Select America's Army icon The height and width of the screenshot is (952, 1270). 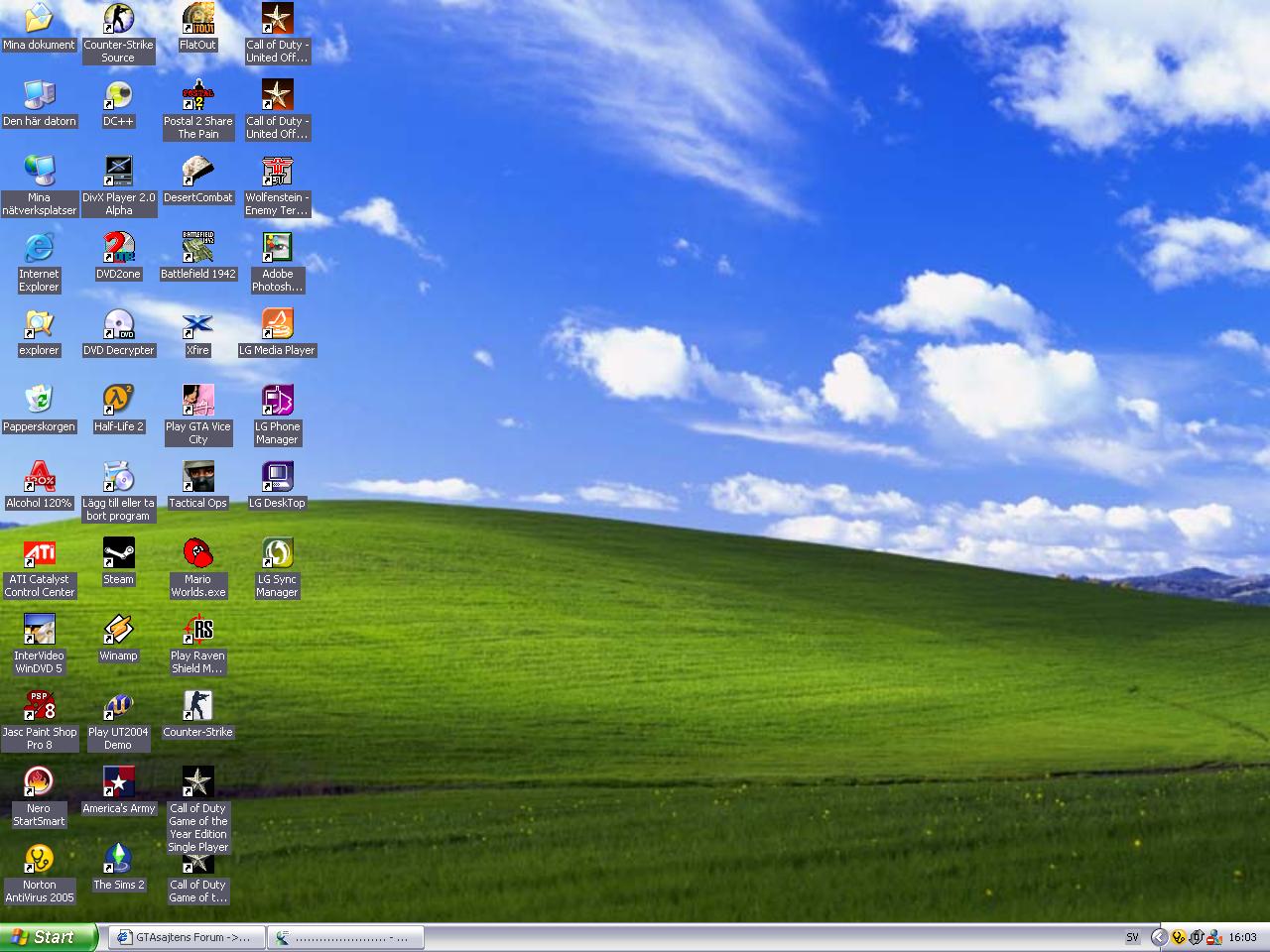point(118,781)
